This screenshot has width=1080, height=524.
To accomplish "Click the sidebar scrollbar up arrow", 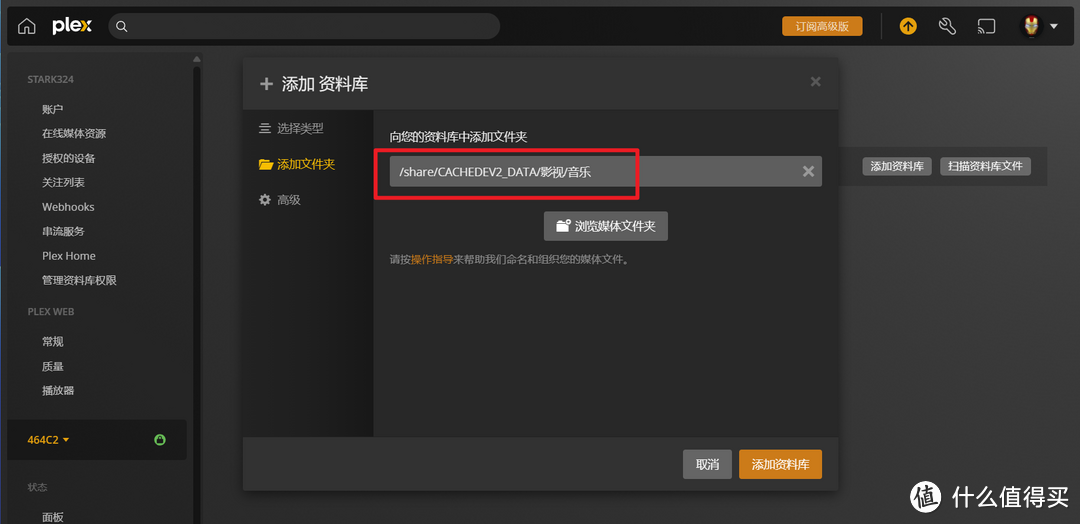I will click(197, 59).
